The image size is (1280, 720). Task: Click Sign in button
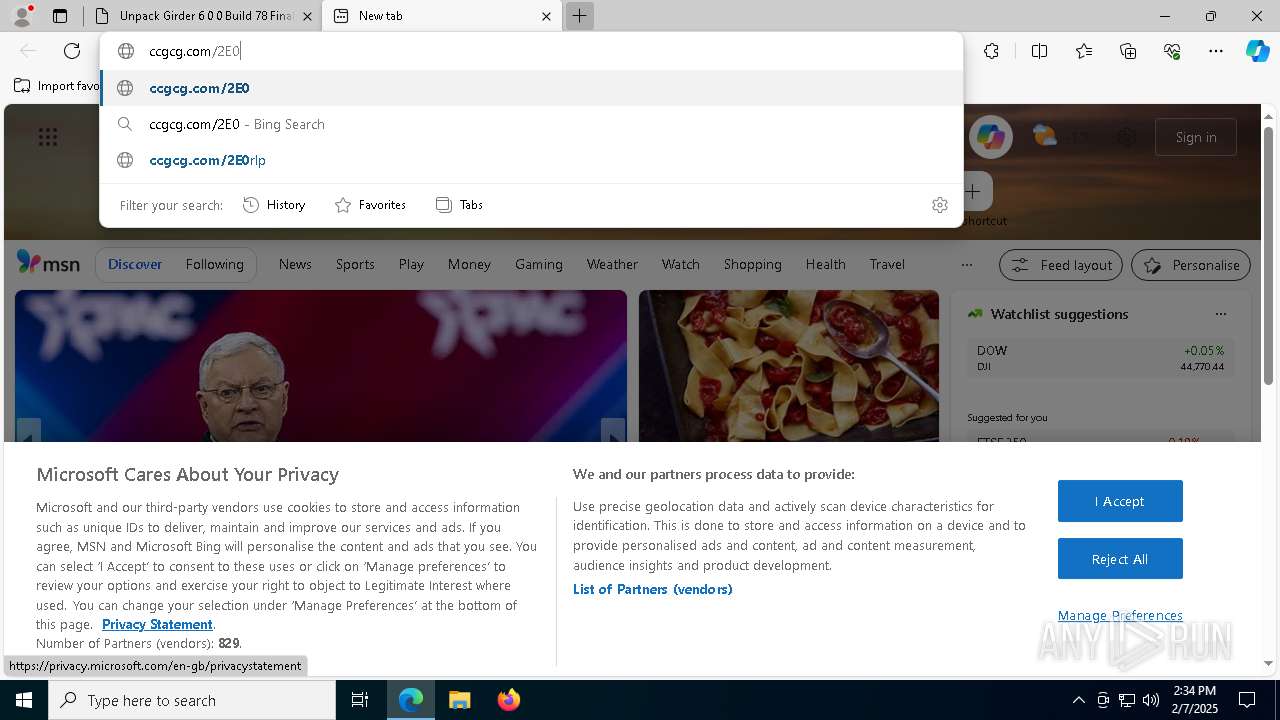coord(1196,137)
